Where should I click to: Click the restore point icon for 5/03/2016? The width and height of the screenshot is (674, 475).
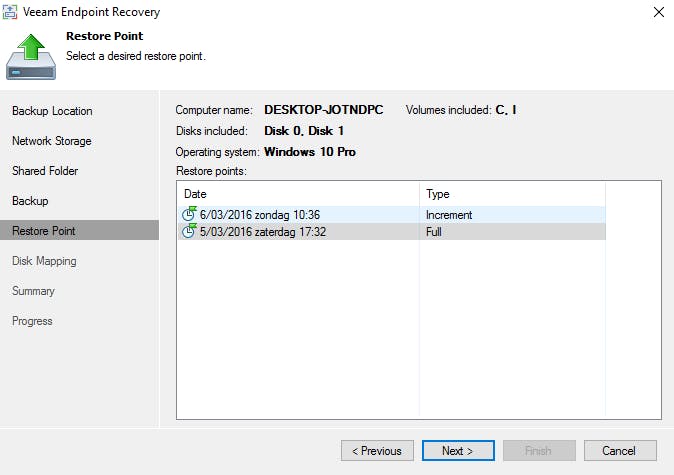coord(189,231)
